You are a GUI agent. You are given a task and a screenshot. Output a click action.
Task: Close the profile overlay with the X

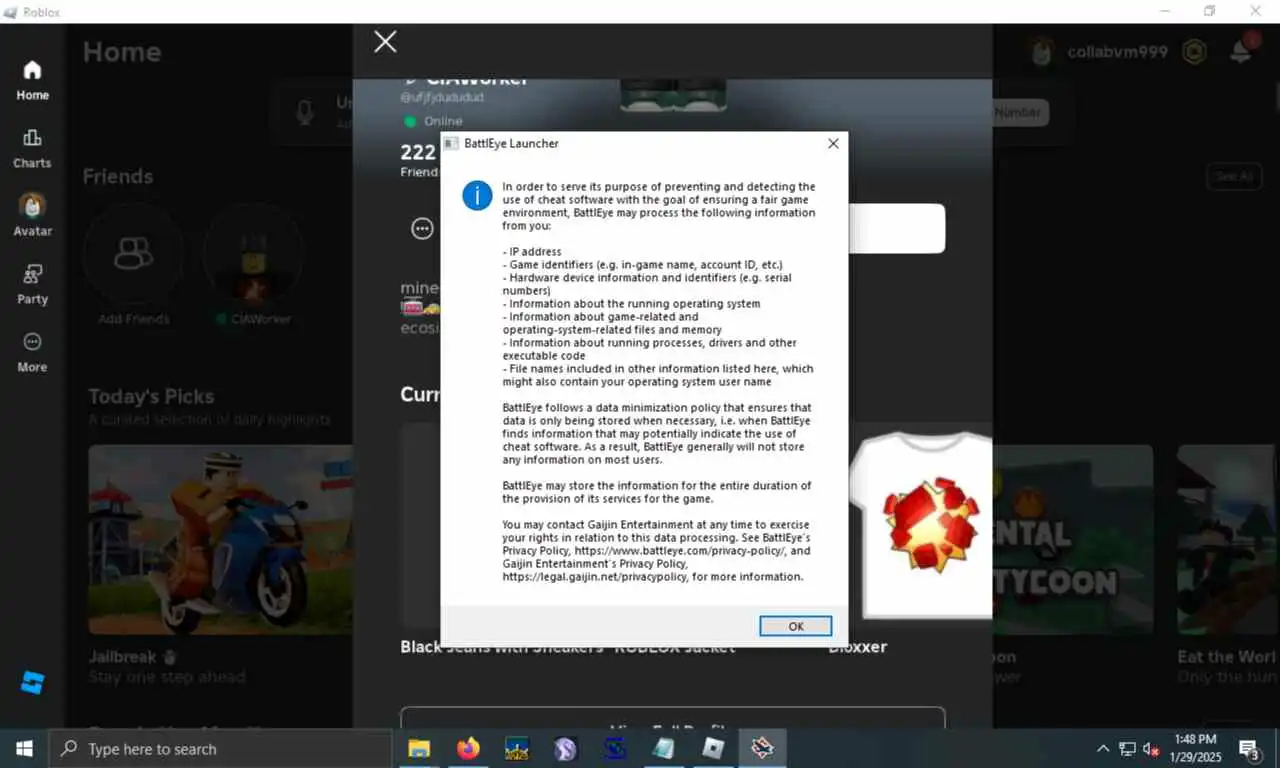[x=385, y=41]
